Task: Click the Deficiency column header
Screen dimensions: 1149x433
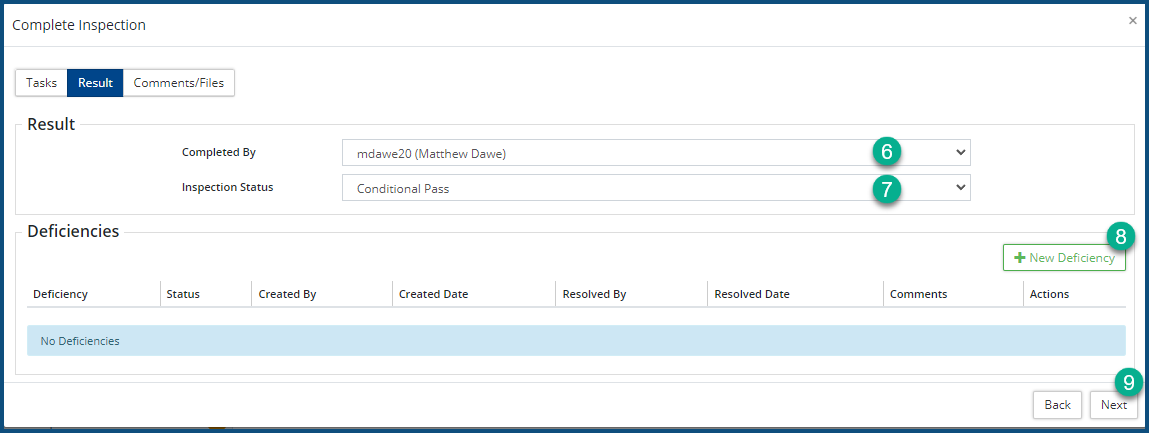Action: (x=61, y=294)
